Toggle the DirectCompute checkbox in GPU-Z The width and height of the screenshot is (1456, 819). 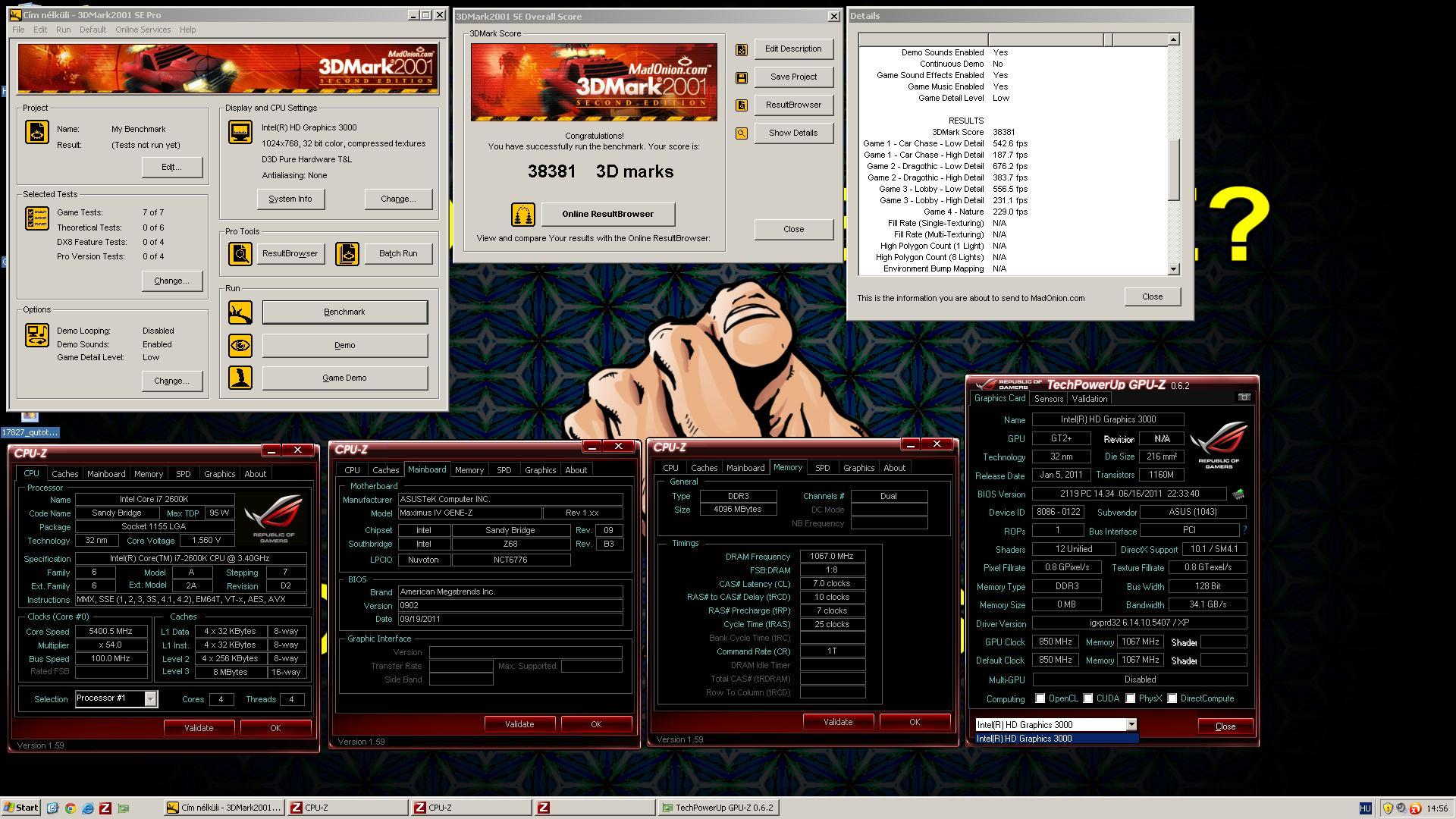tap(1172, 698)
